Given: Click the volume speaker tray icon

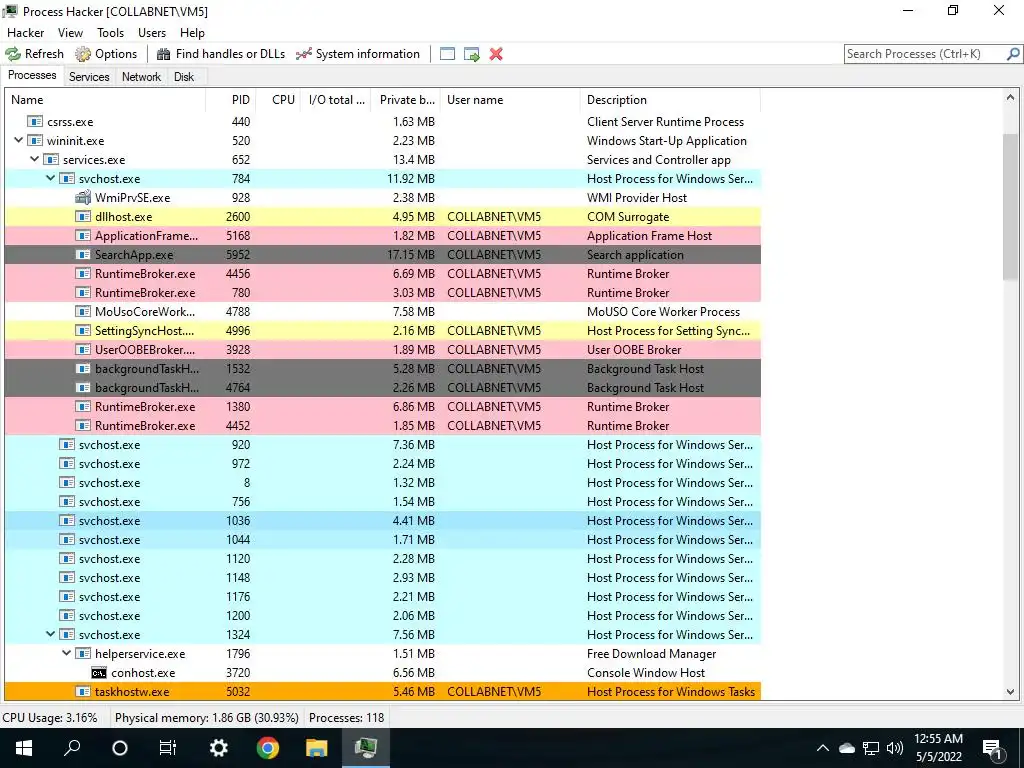Looking at the screenshot, I should coord(895,748).
